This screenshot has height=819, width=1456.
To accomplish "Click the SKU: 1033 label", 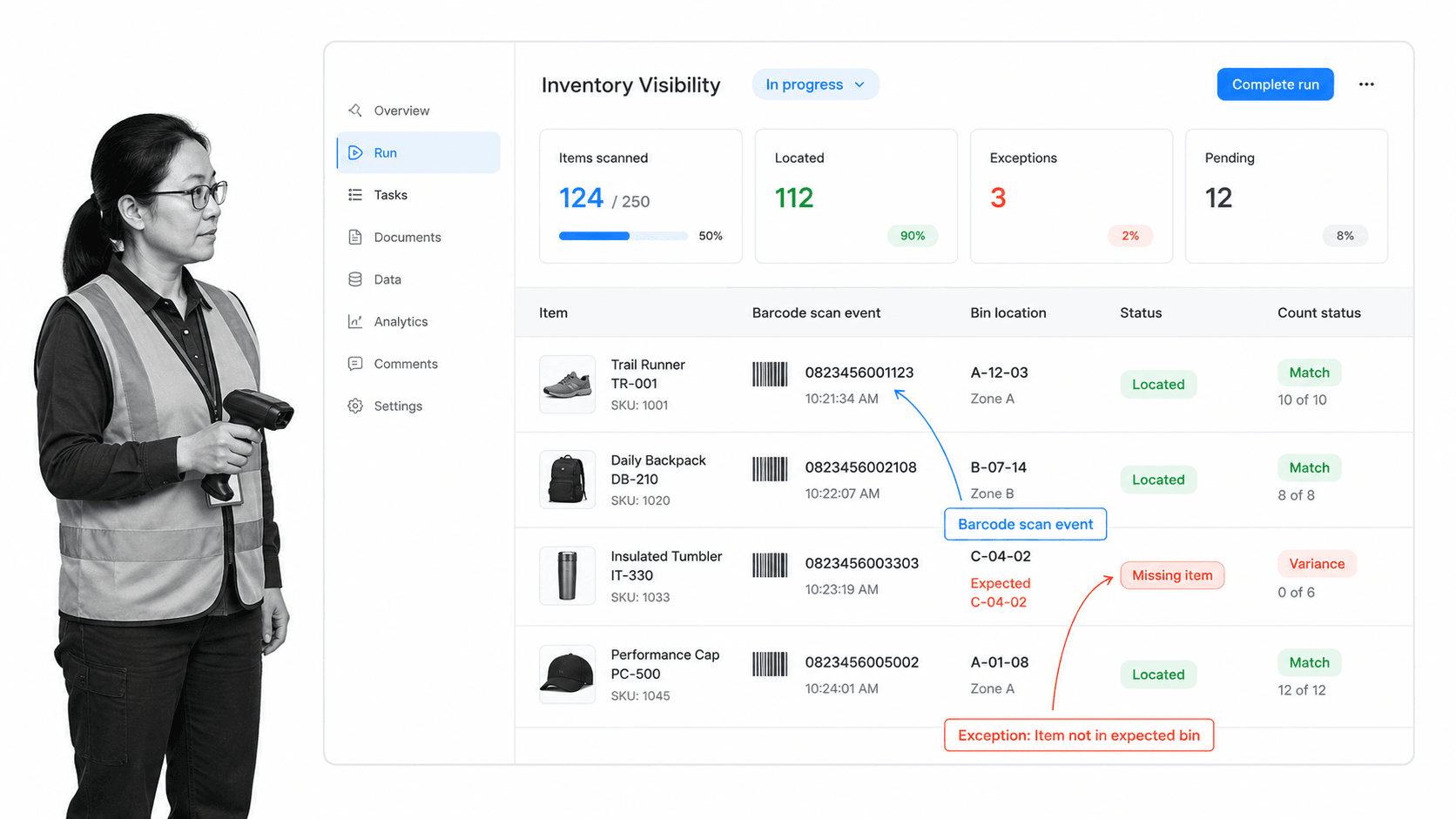I will 640,597.
